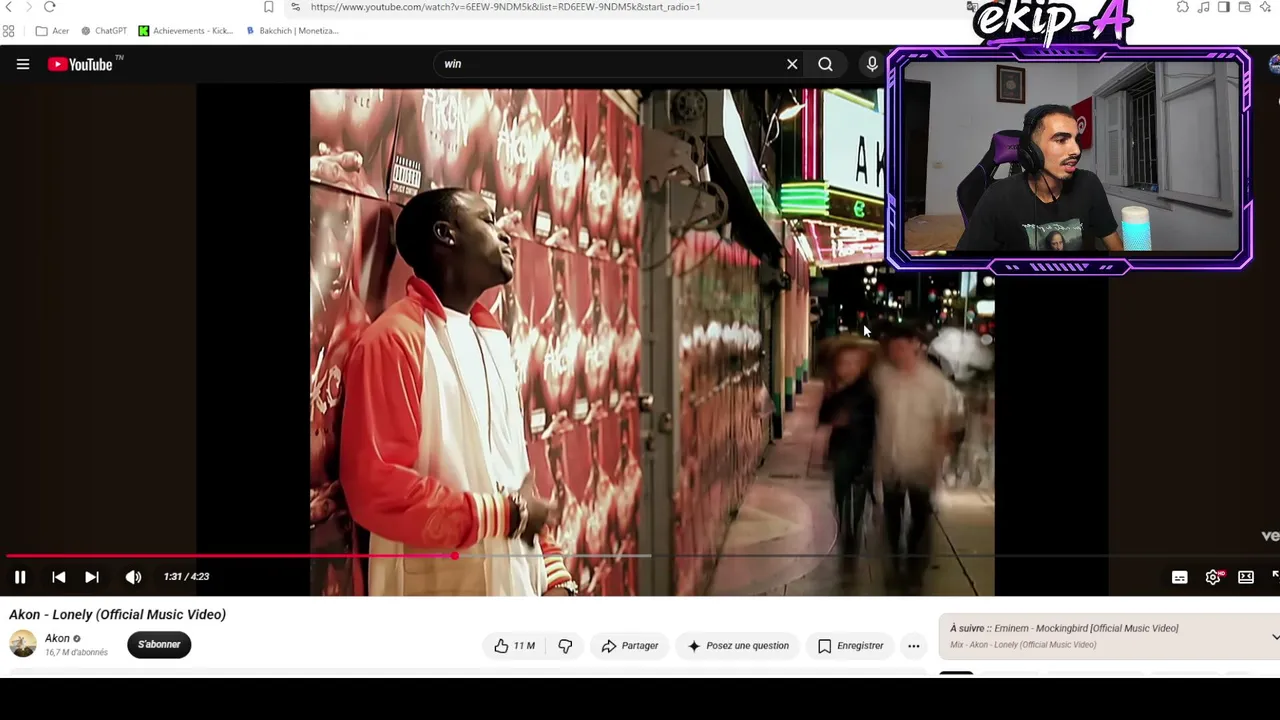This screenshot has height=720, width=1280.
Task: Open the browser wallet icon
Action: (1245, 7)
